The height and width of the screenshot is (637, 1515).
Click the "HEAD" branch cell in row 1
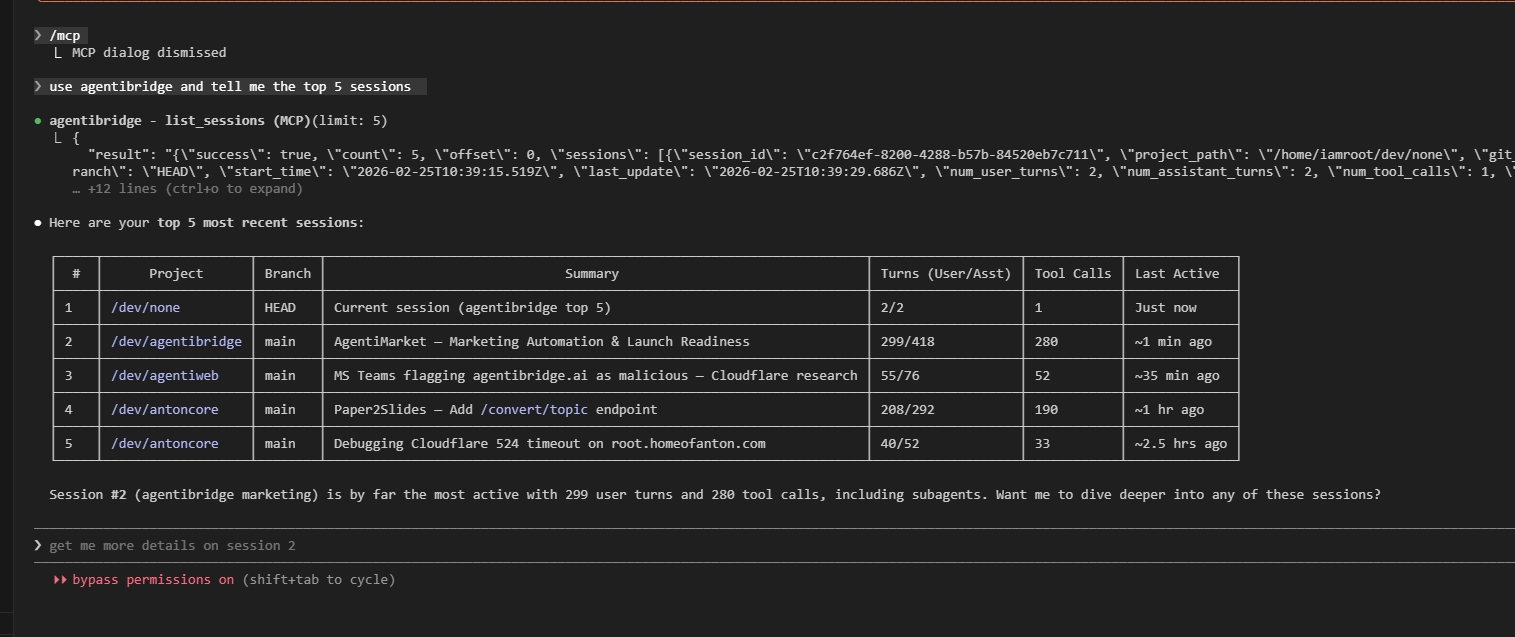[280, 307]
